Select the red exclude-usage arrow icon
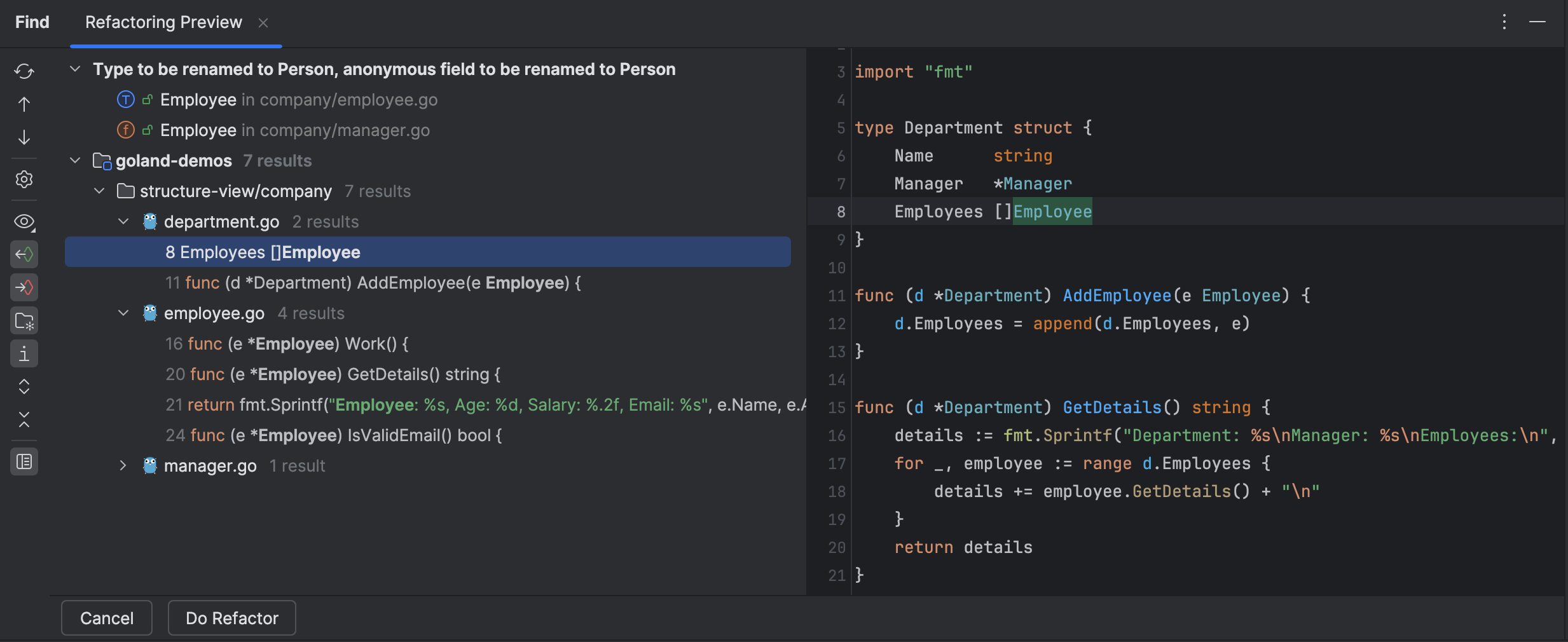This screenshot has width=1568, height=642. [x=24, y=287]
